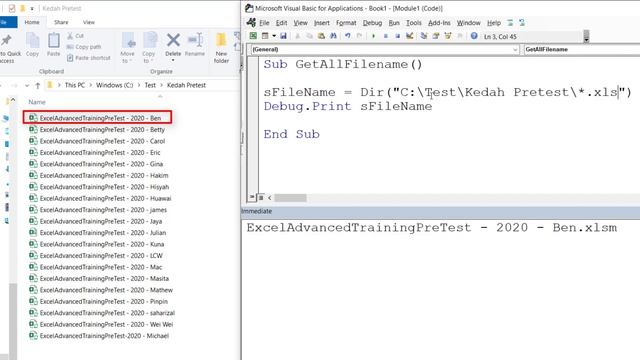Click the code window horizontal scrollbar thumb
This screenshot has height=360, width=640.
point(290,198)
